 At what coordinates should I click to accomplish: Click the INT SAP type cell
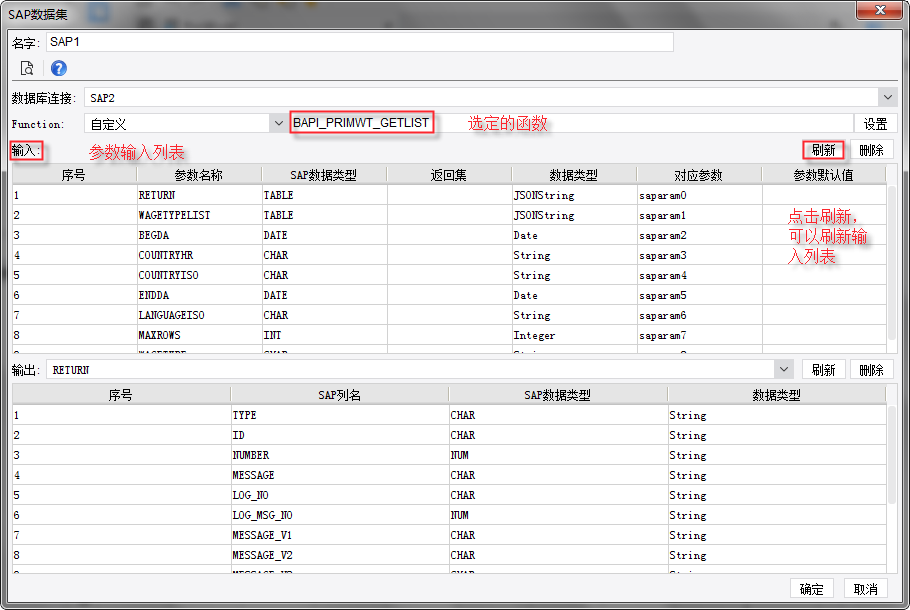pyautogui.click(x=324, y=335)
